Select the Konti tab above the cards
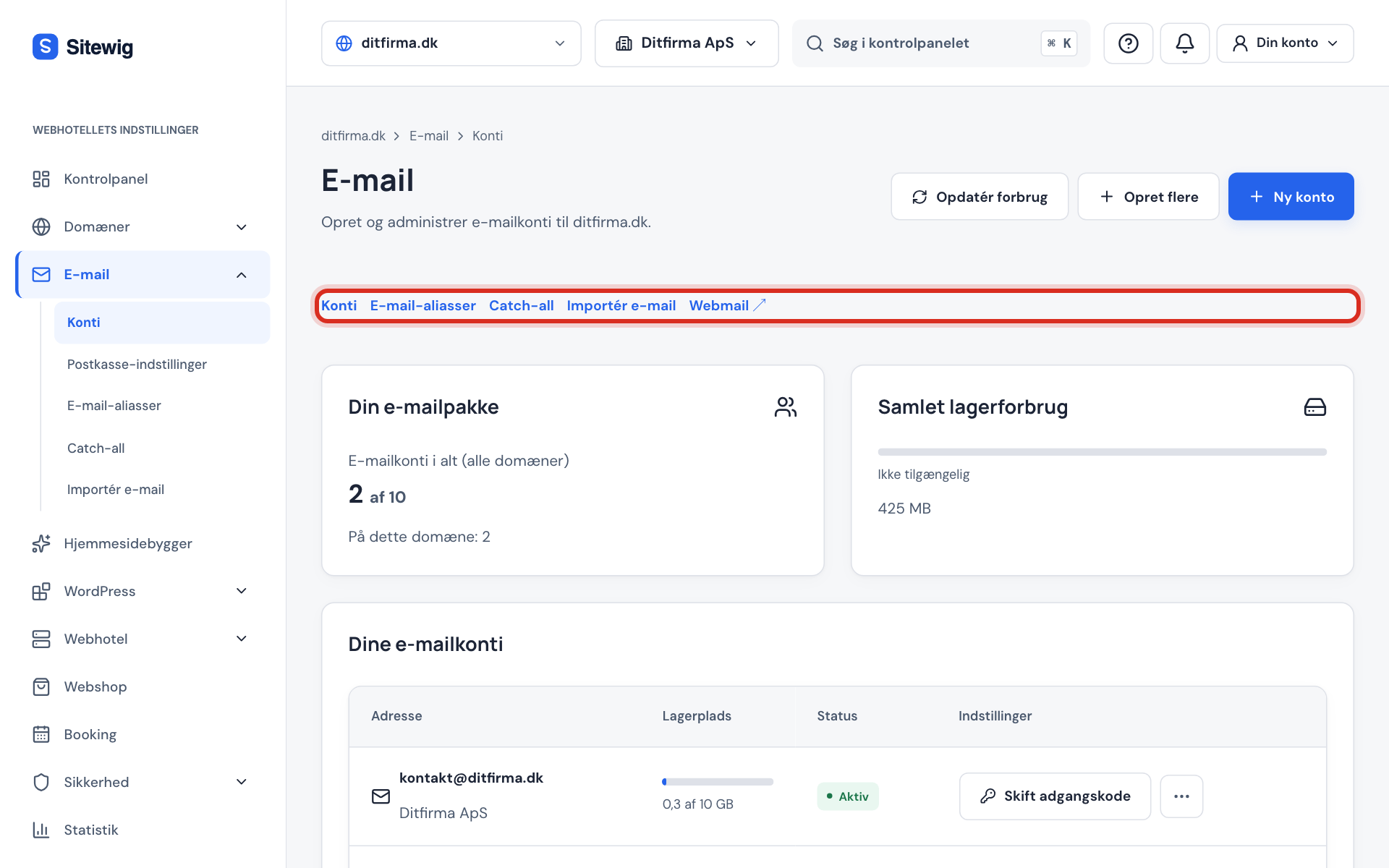Screen dimensions: 1389x868 (339, 306)
